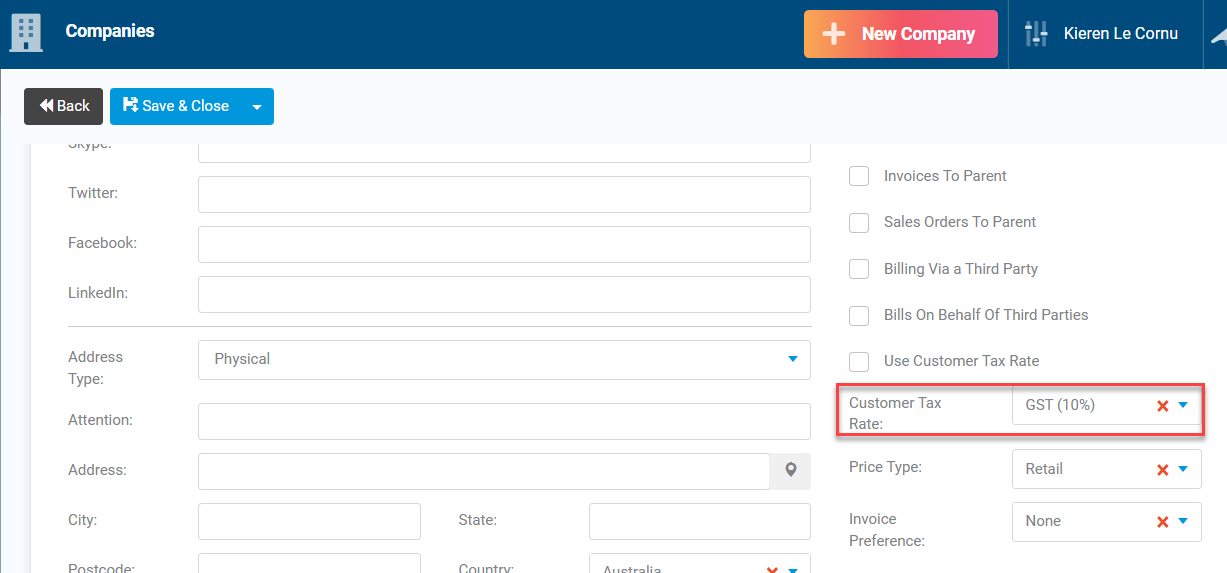Click the New Company button

901,34
